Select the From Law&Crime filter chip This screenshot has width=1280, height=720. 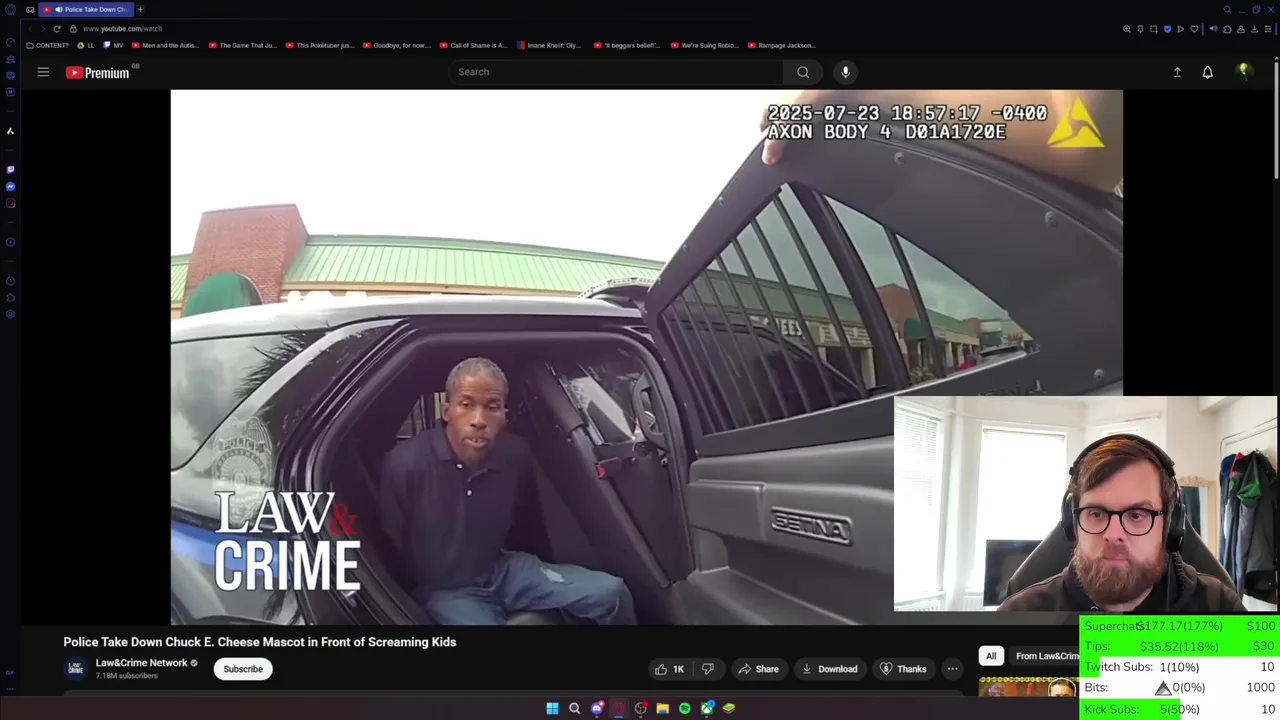(1046, 656)
